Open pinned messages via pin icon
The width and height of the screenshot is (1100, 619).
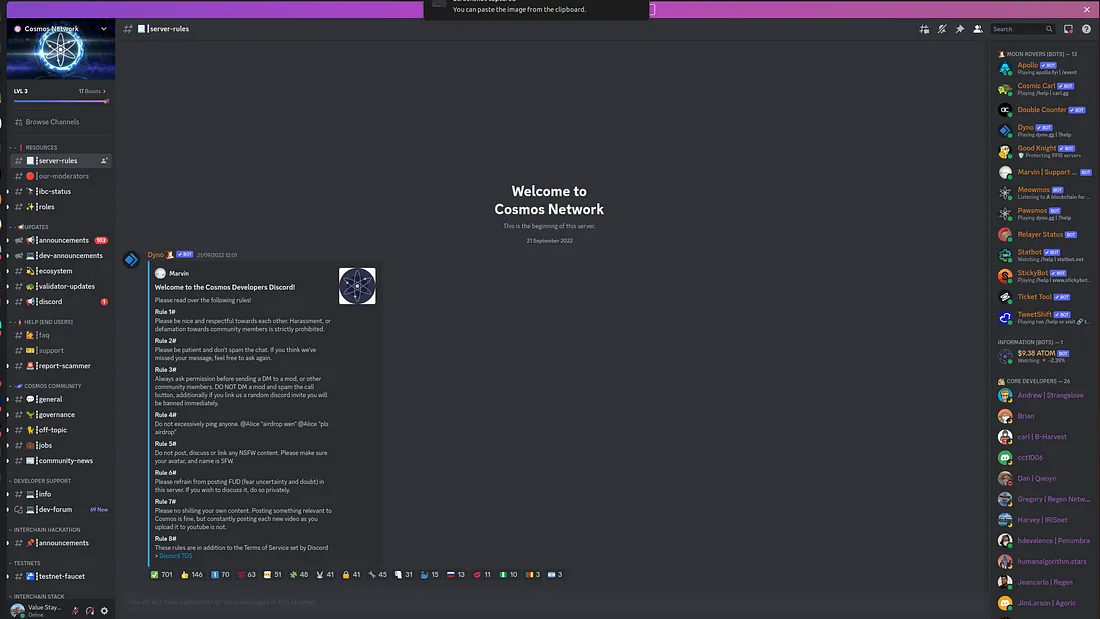point(959,29)
